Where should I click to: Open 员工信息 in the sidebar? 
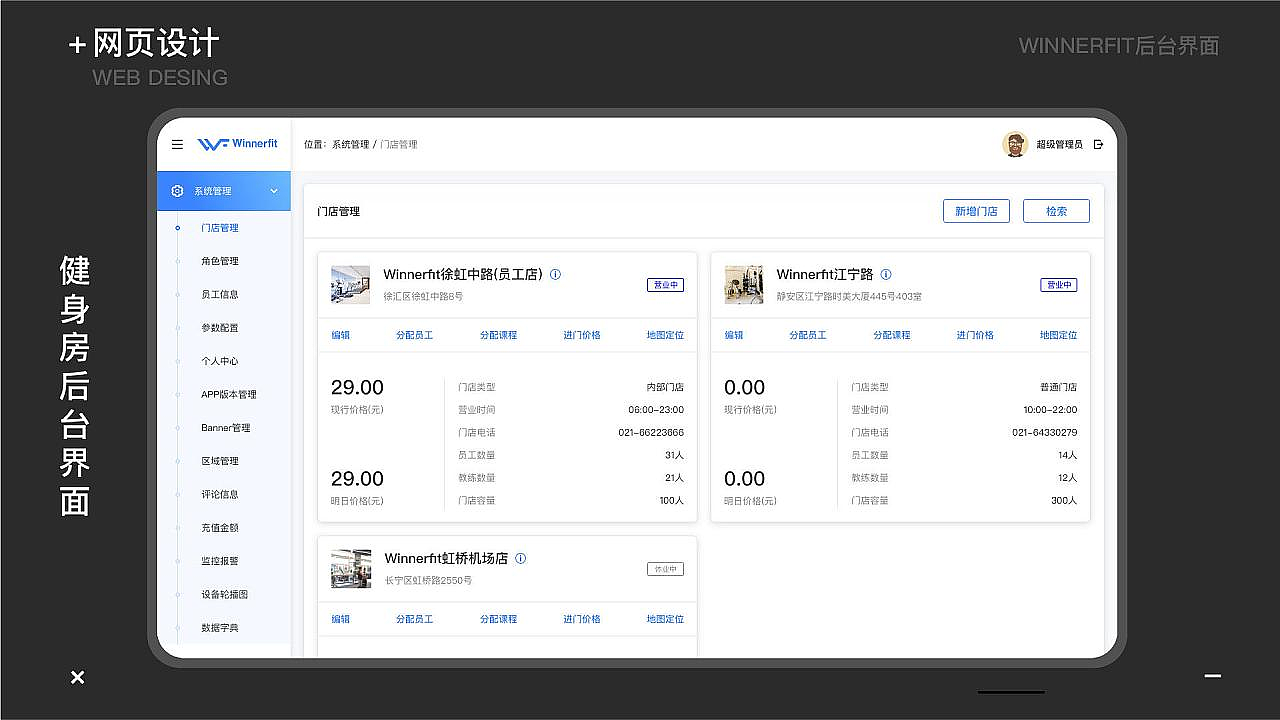[220, 294]
